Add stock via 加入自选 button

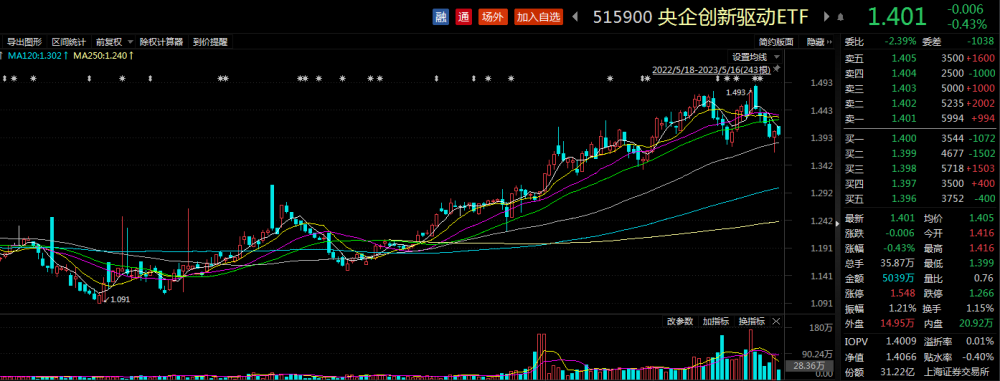pos(539,17)
